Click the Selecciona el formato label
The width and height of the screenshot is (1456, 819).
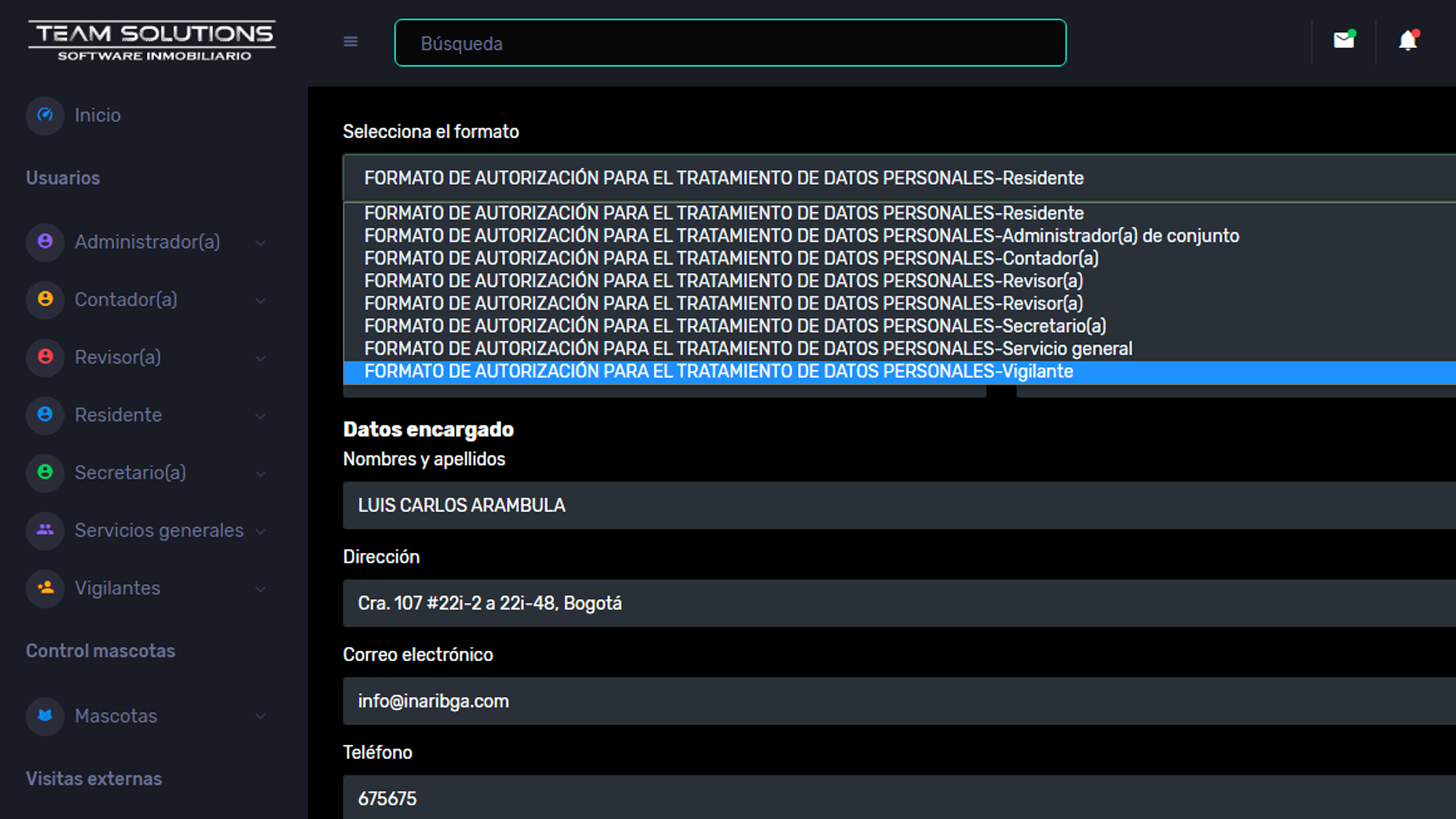[431, 132]
